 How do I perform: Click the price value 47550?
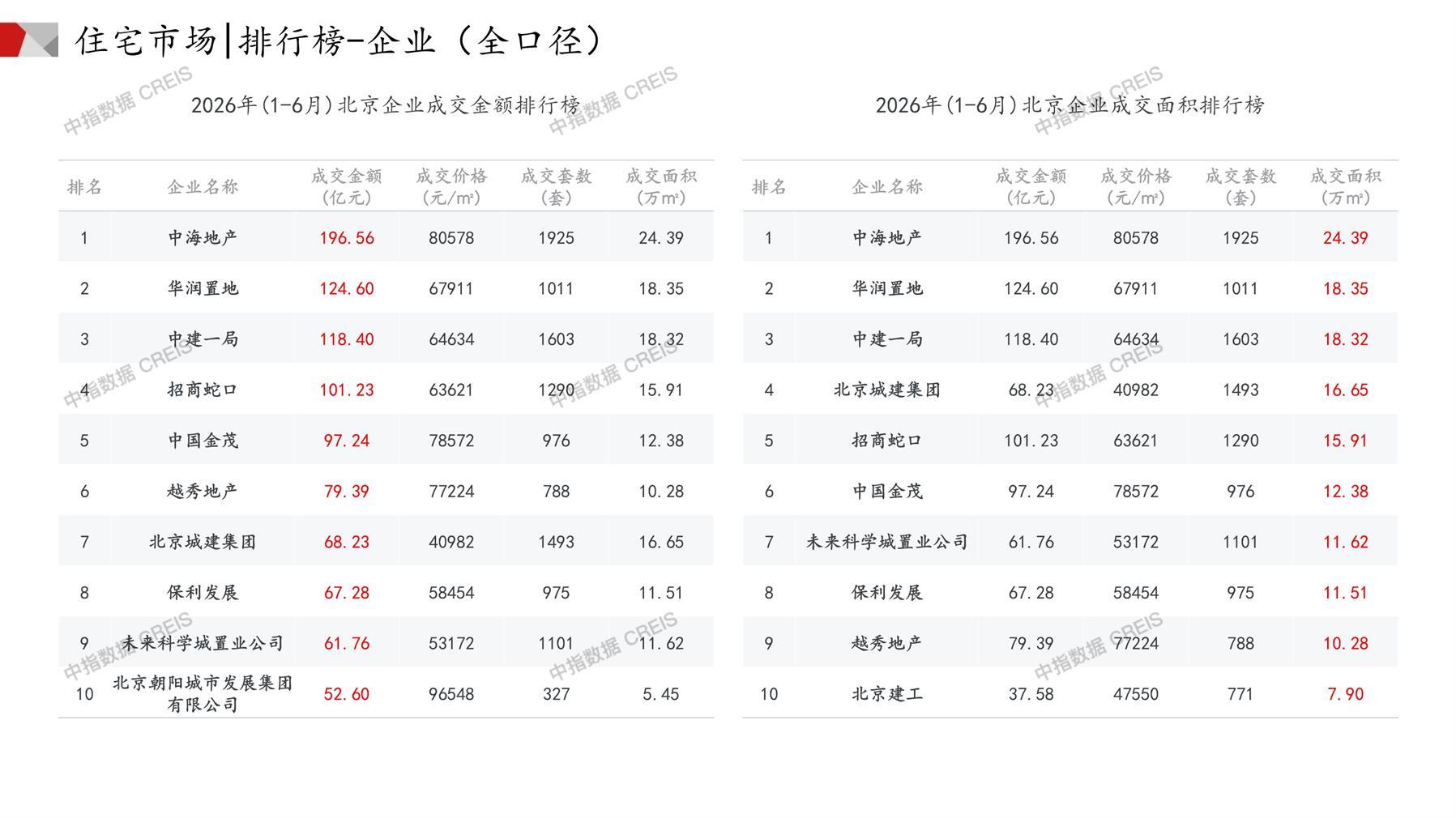pyautogui.click(x=1136, y=694)
